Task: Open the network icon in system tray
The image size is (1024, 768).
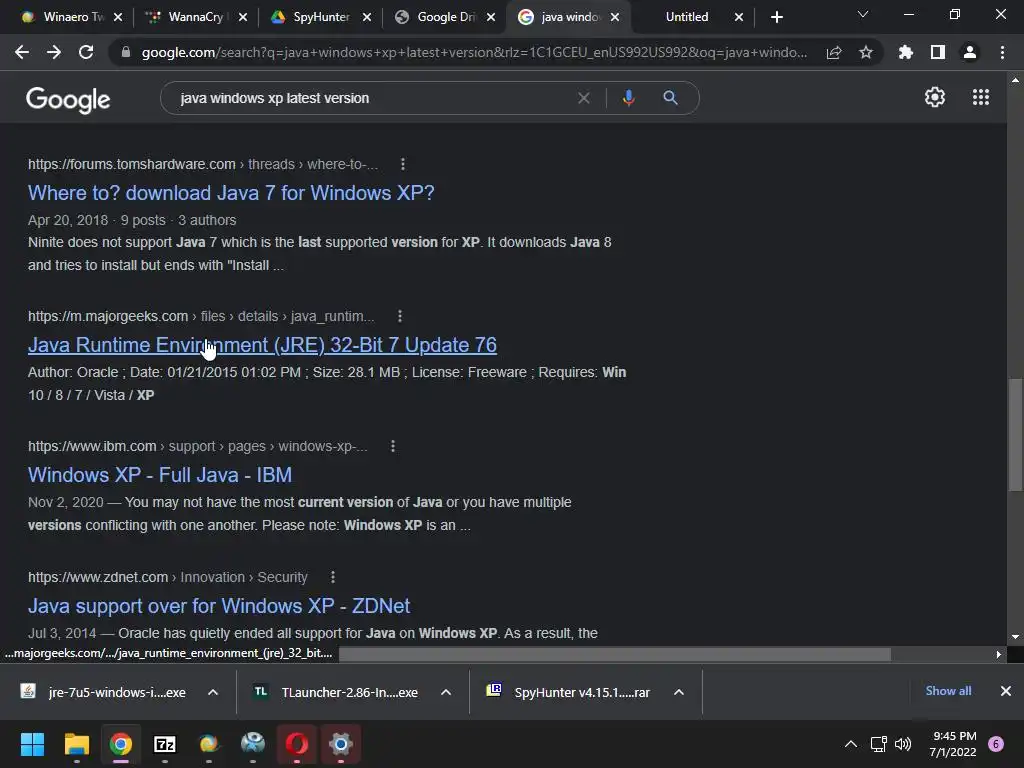Action: [x=878, y=744]
